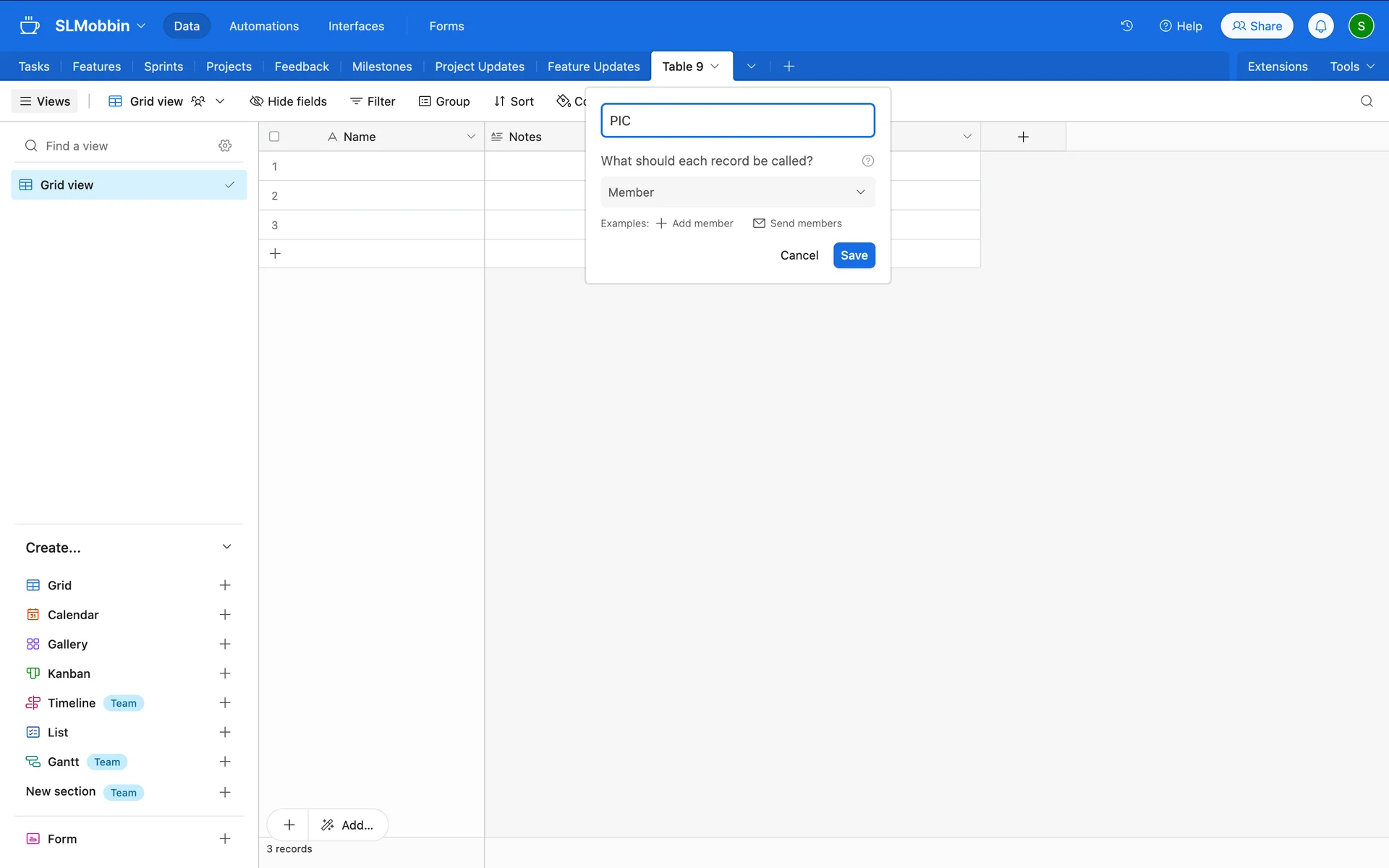Cancel the table rename dialog
Viewport: 1389px width, 868px height.
[799, 255]
